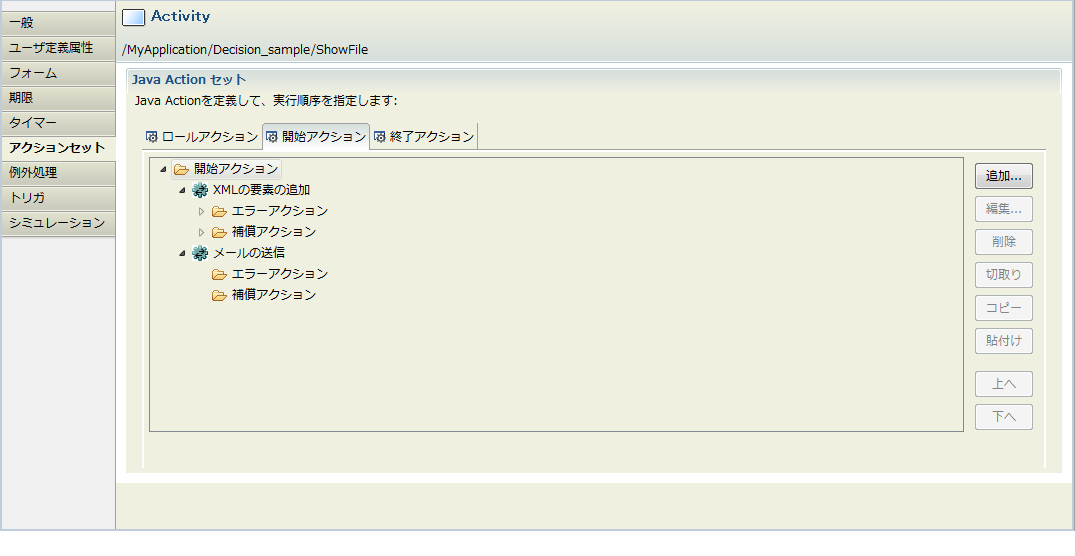Open the 例外処理 page
This screenshot has height=556, width=1075.
[x=58, y=173]
